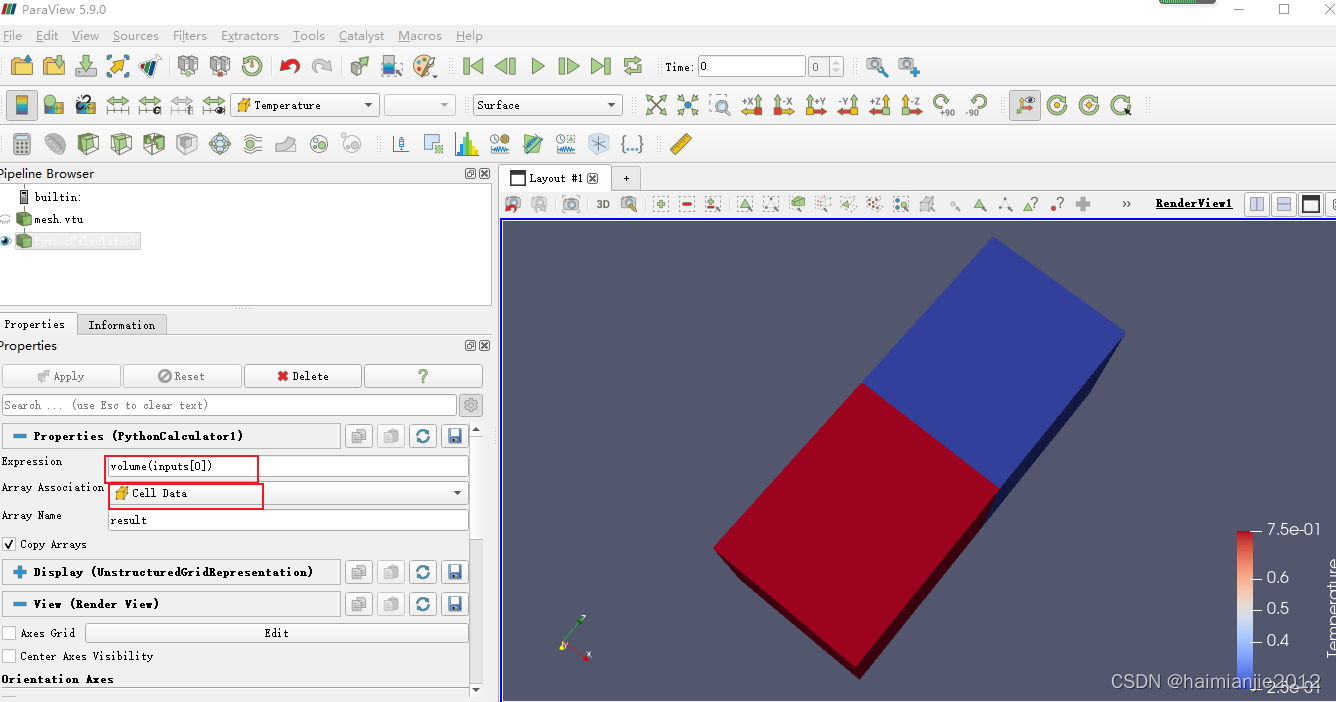Viewport: 1336px width, 702px height.
Task: Click the Zoom to Box icon
Action: pos(720,105)
